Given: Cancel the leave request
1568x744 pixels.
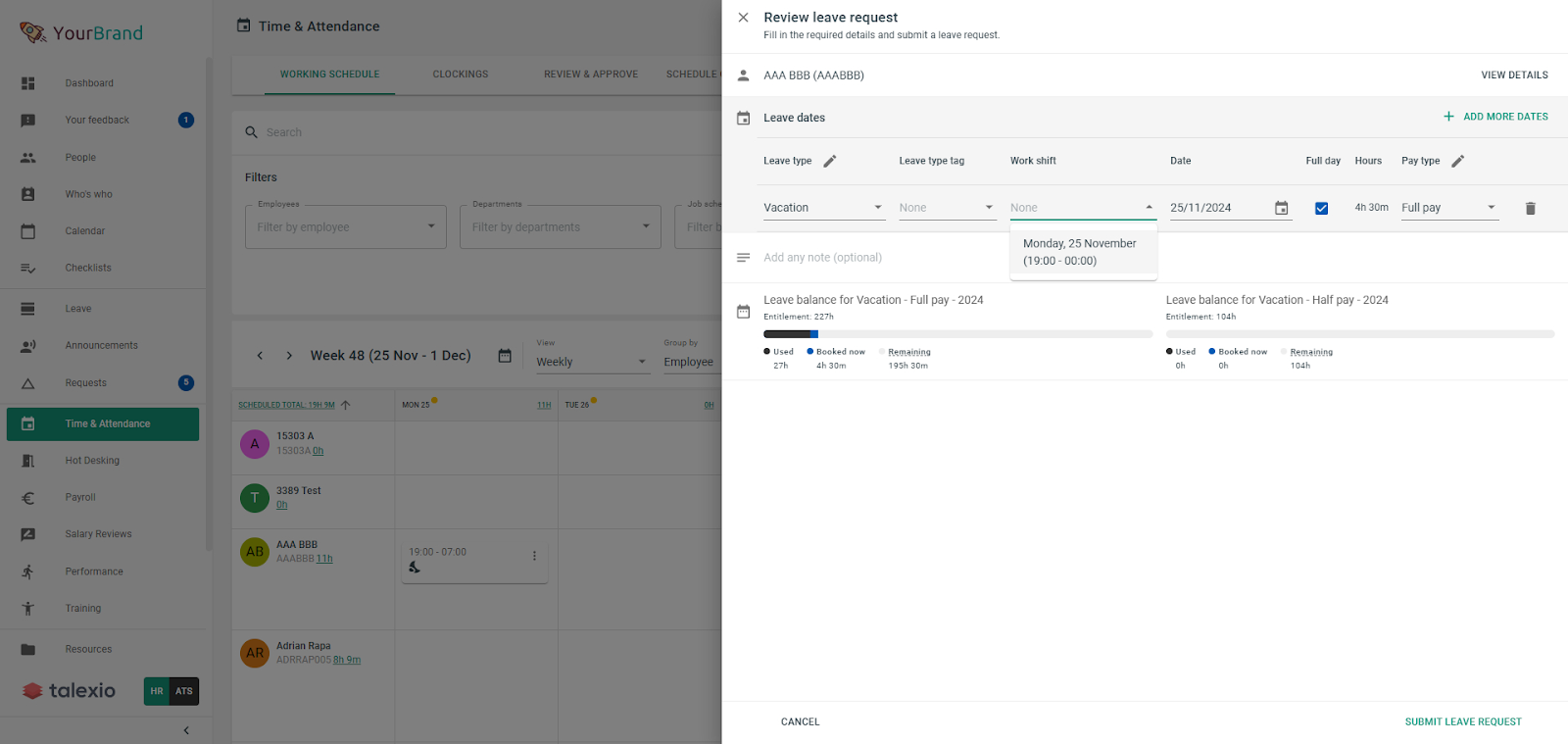Looking at the screenshot, I should click(x=800, y=722).
